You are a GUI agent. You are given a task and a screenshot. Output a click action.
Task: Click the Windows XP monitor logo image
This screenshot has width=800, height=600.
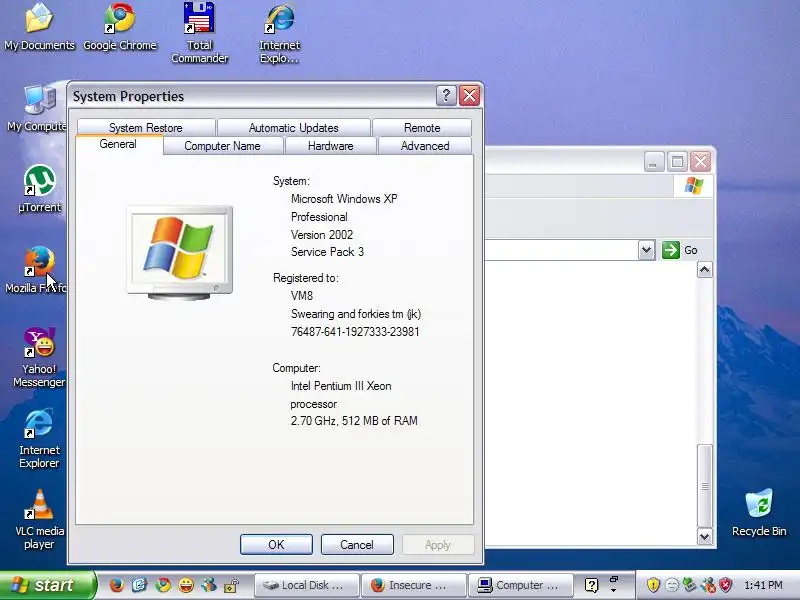click(x=180, y=253)
